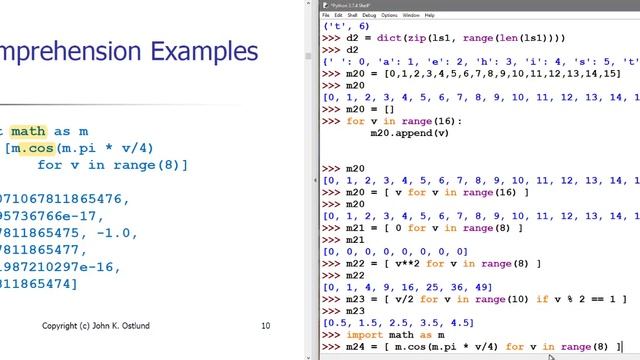Open the Debug menu

369,15
